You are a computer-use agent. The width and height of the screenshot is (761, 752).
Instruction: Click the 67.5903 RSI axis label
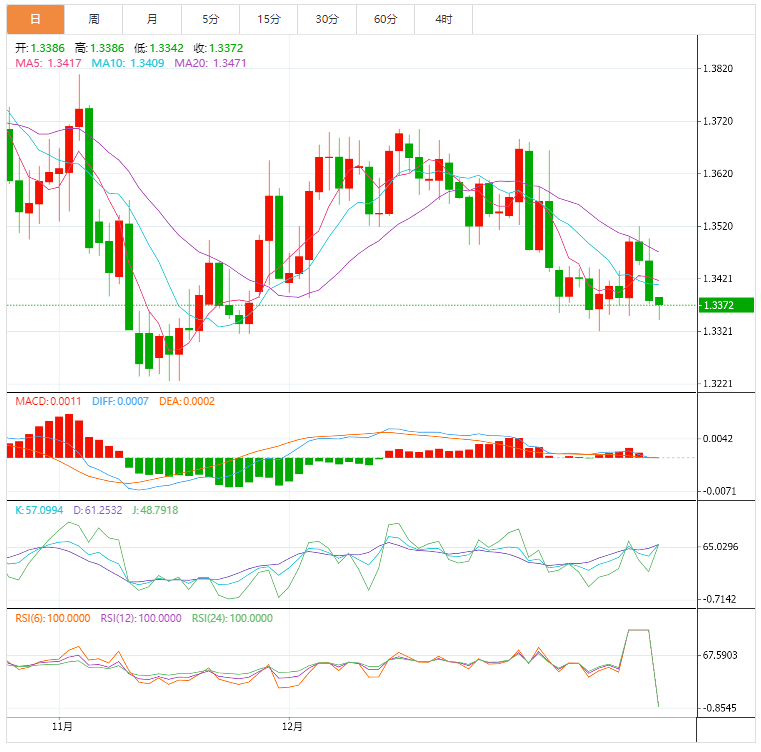coord(720,655)
